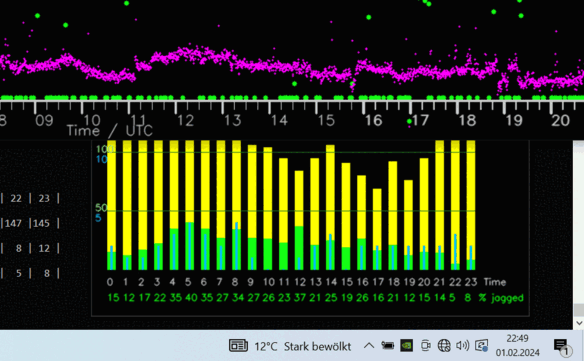The height and width of the screenshot is (361, 584).
Task: Click the 12 mark on the UTC time axis
Action: click(x=185, y=120)
